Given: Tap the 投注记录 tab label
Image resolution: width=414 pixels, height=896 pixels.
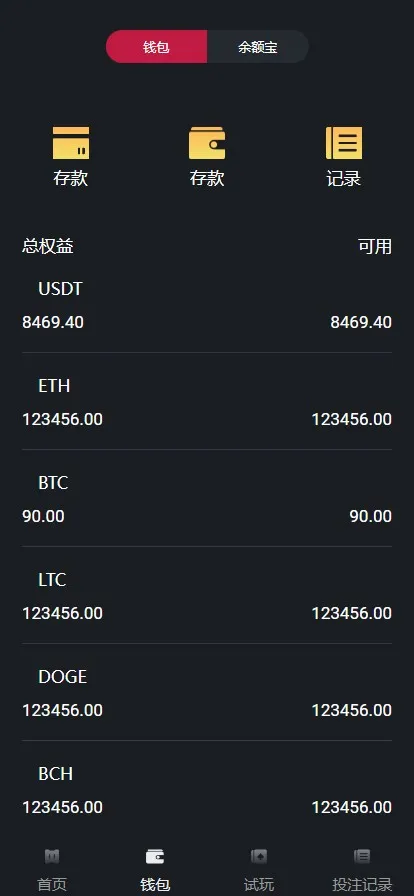Looking at the screenshot, I should click(362, 885).
